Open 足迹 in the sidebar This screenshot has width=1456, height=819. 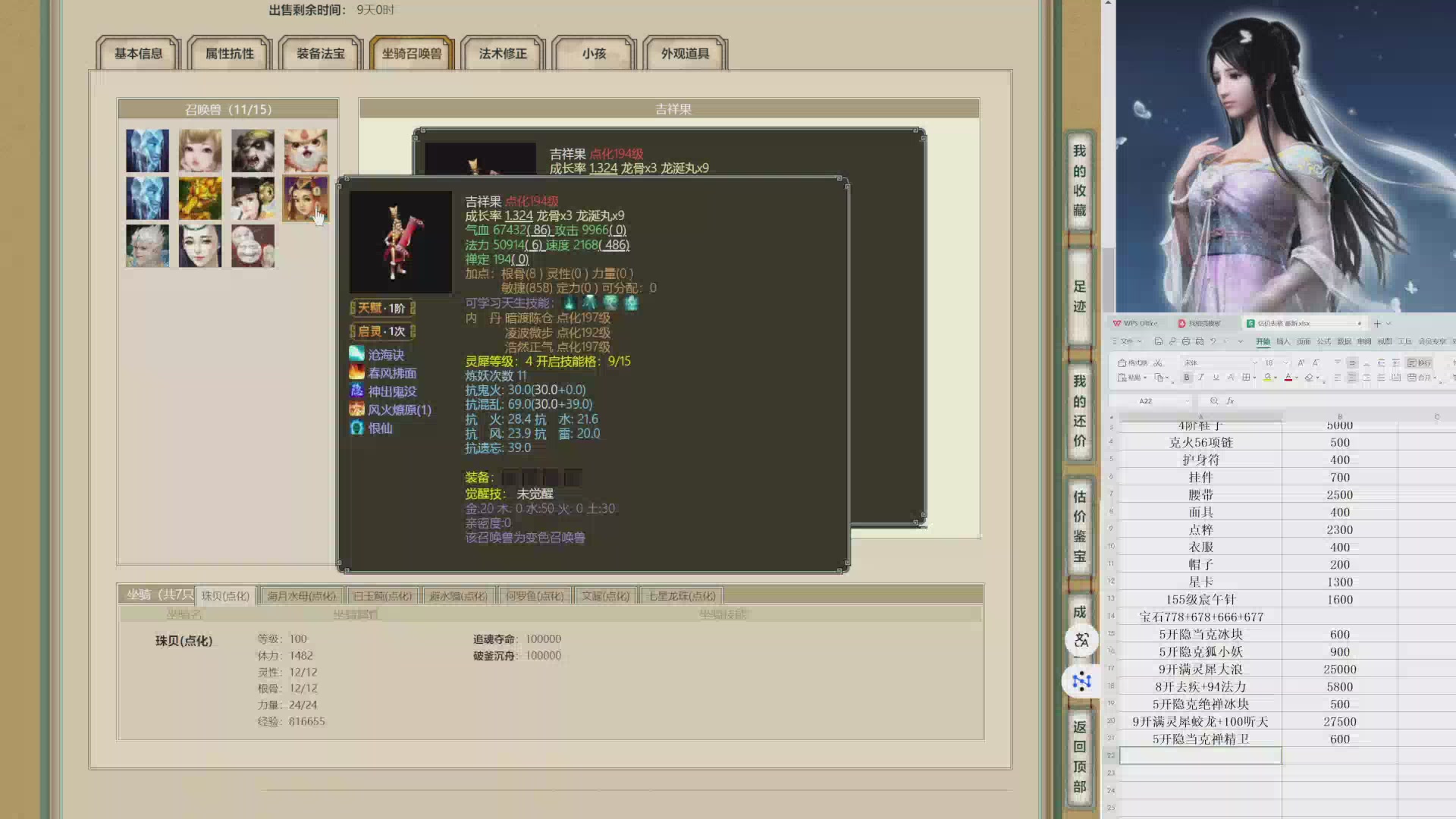point(1080,297)
